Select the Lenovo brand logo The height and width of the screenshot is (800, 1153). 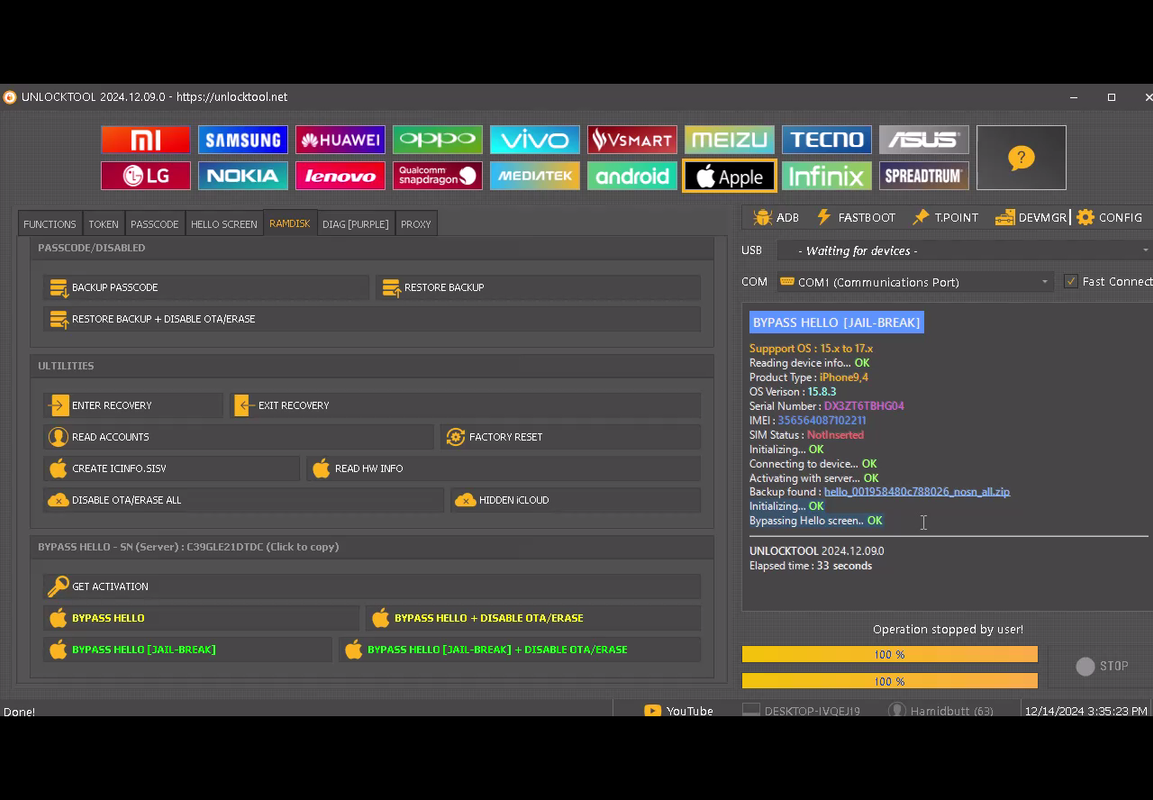(x=340, y=176)
